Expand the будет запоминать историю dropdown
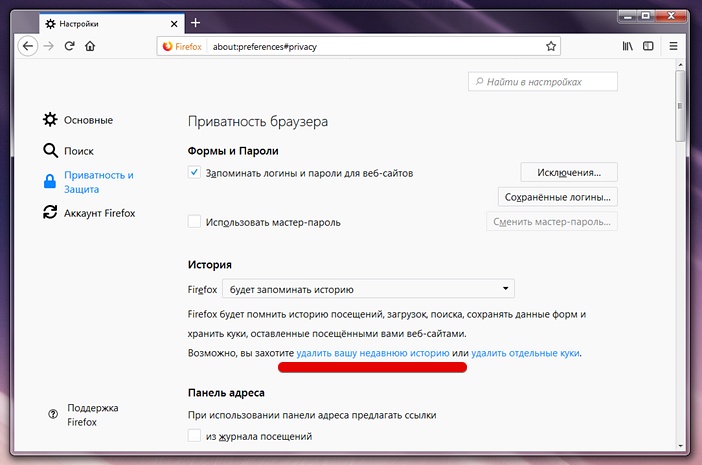 368,289
